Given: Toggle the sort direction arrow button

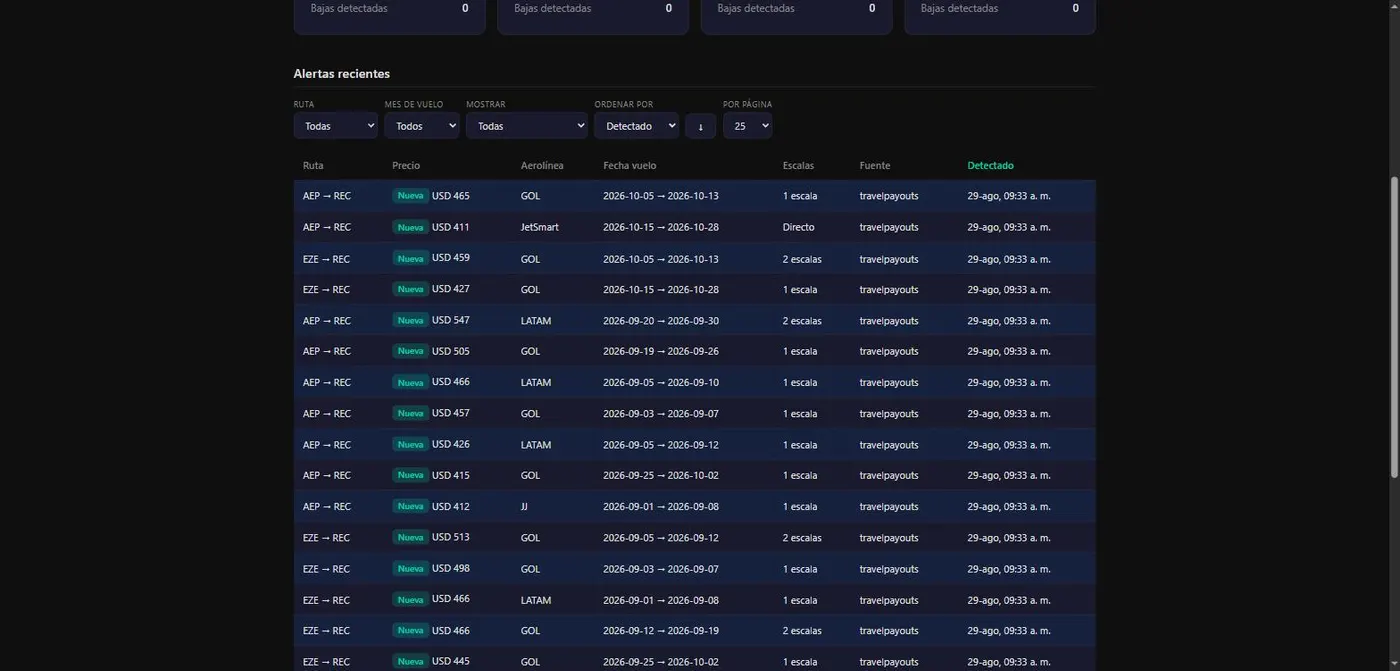Looking at the screenshot, I should click(701, 126).
